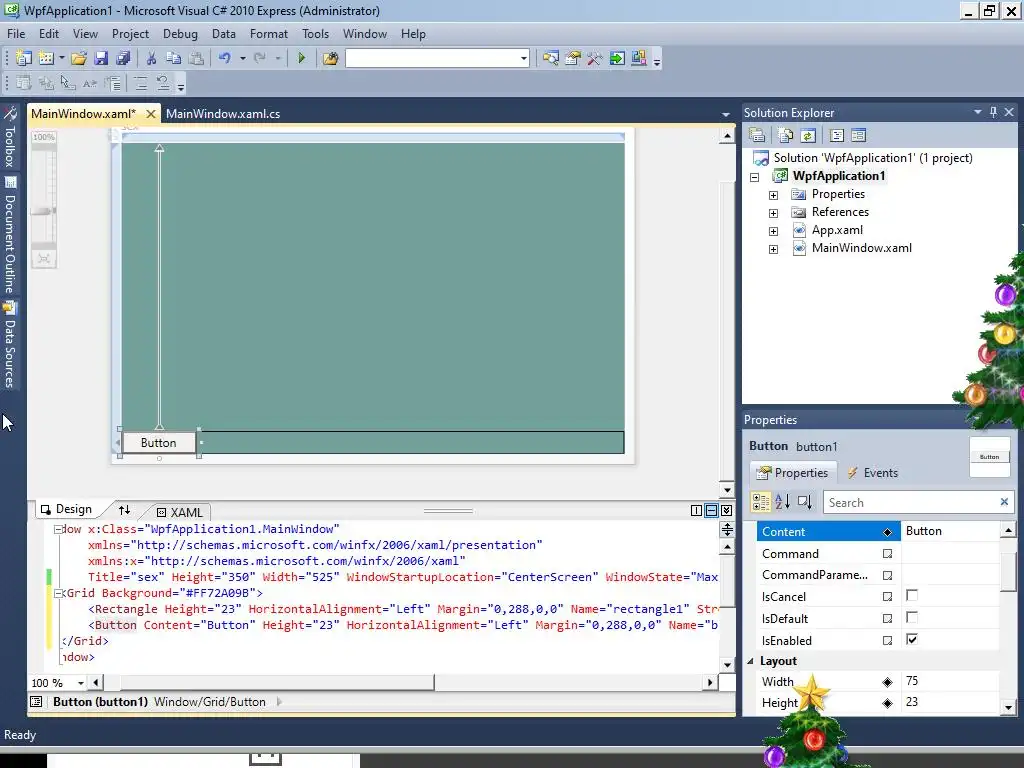Click the Add New Item toolbar icon

pyautogui.click(x=46, y=58)
